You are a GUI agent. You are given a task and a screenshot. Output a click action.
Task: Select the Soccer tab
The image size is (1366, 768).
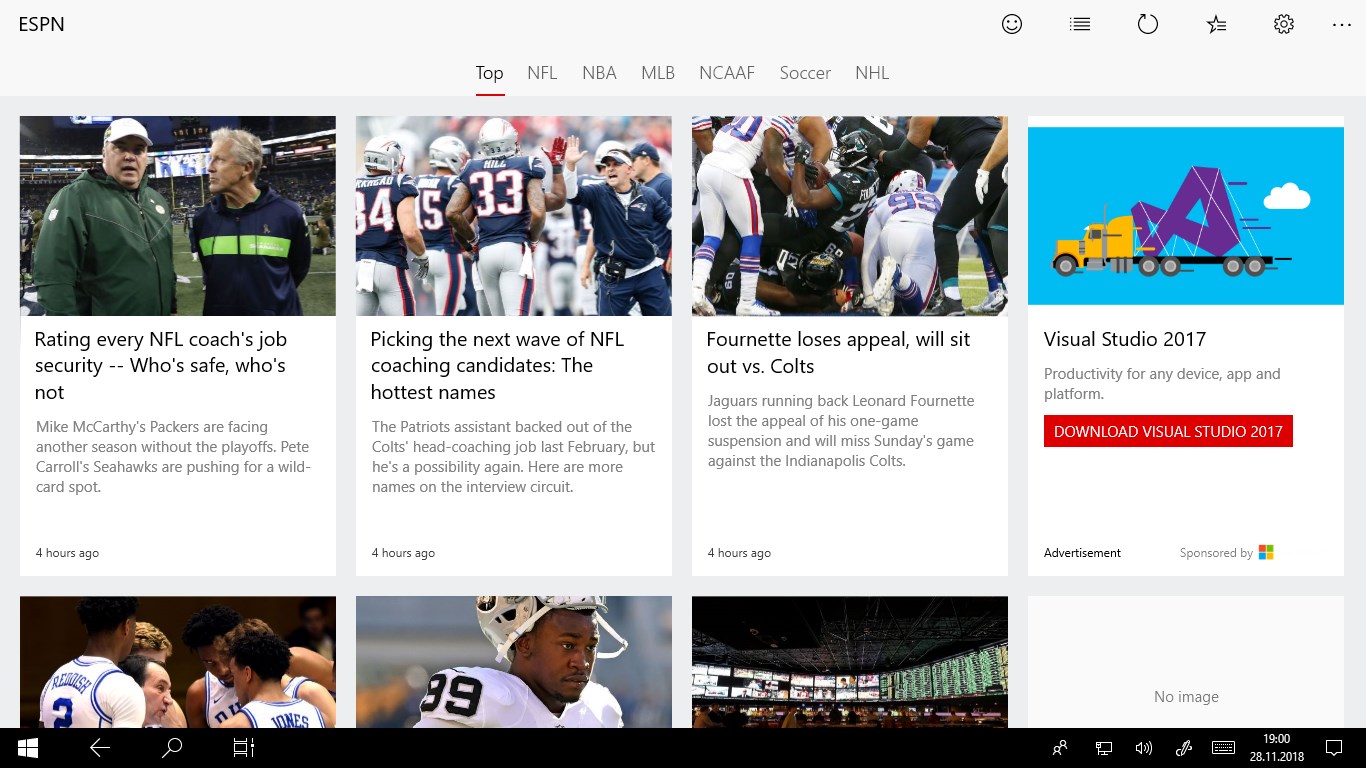(x=805, y=73)
